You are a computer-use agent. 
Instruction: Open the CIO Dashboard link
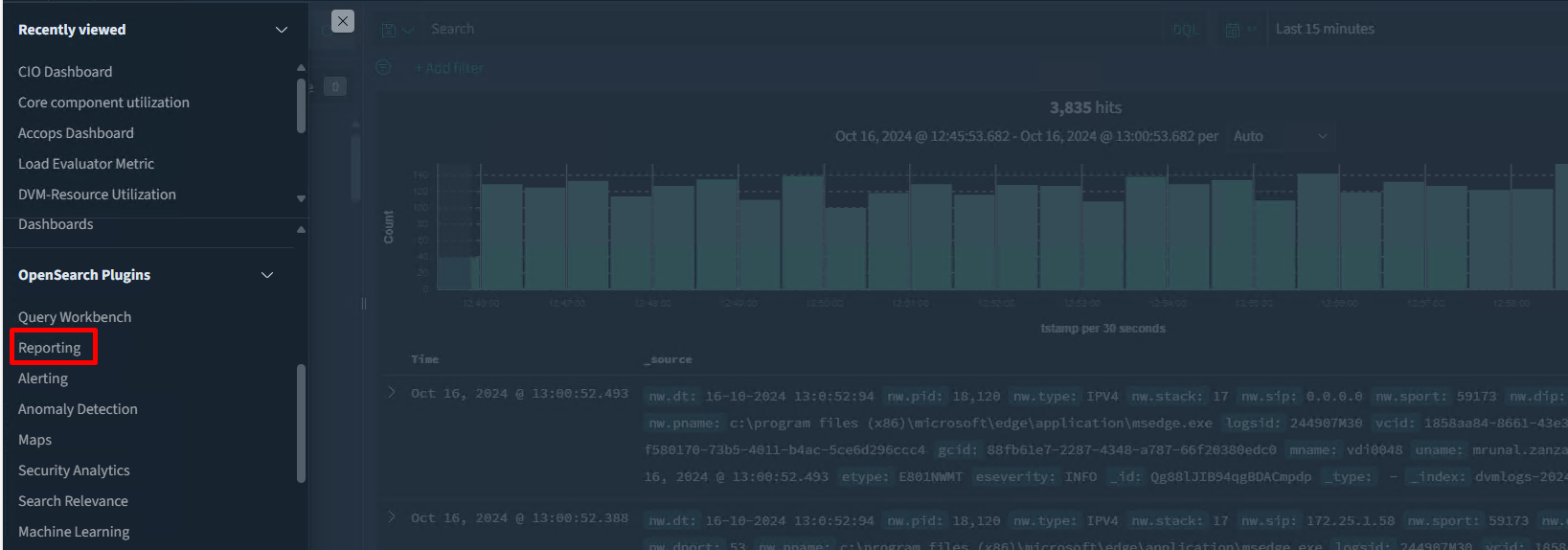[x=65, y=72]
